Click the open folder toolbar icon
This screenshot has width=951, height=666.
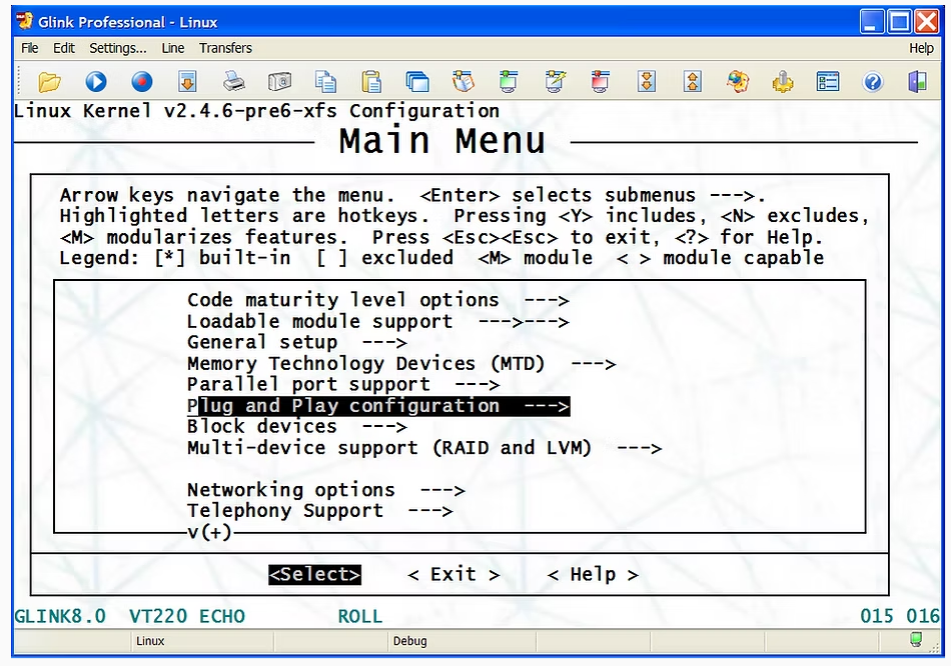[49, 82]
